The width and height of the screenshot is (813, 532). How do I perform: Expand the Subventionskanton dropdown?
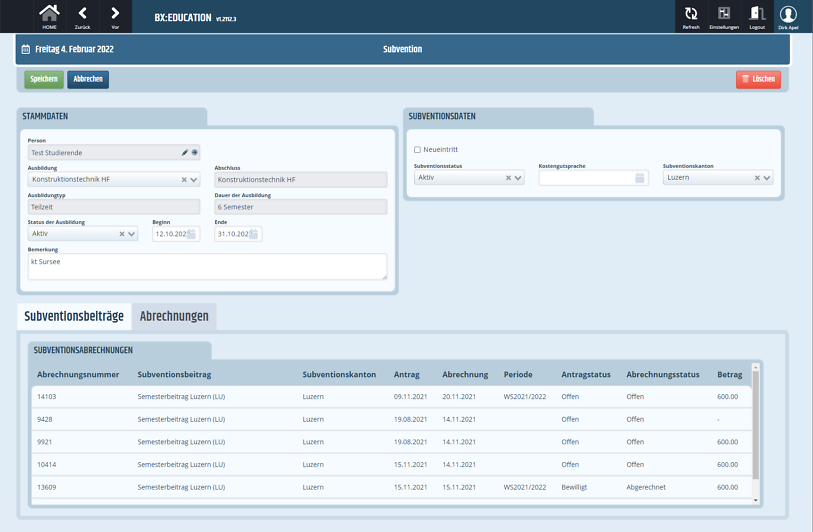[x=767, y=178]
